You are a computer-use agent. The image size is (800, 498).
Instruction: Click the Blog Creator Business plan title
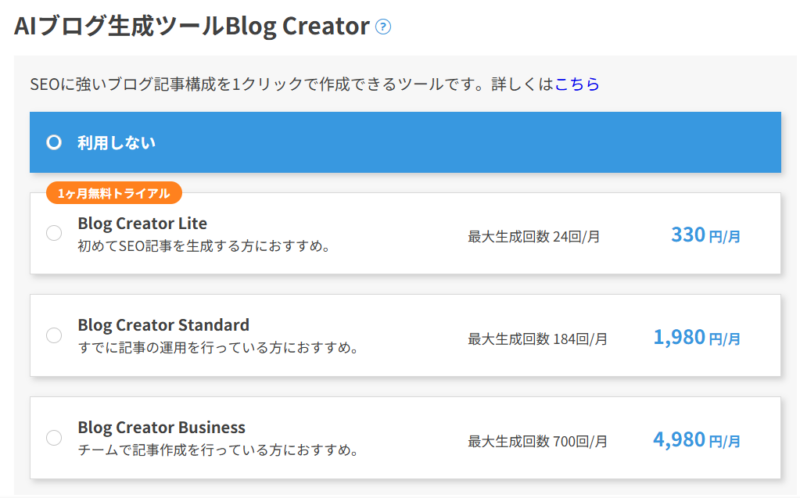point(161,427)
